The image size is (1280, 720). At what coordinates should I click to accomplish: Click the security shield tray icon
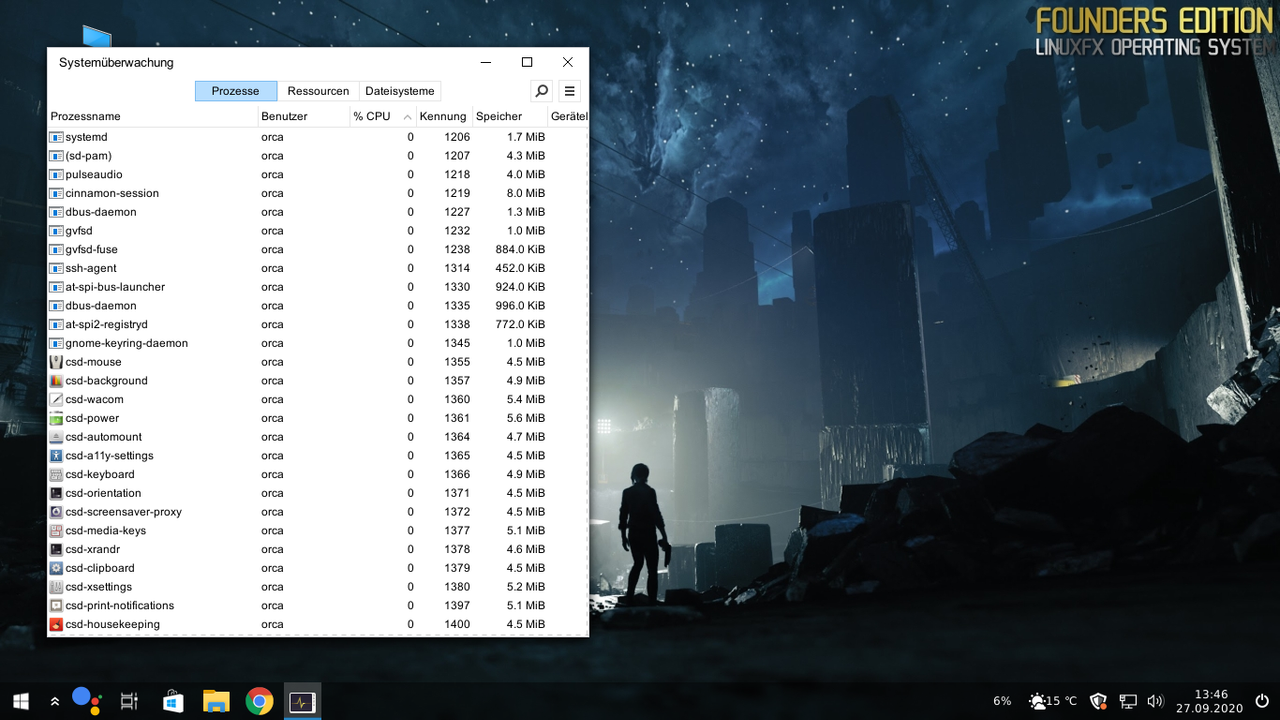click(x=1099, y=701)
